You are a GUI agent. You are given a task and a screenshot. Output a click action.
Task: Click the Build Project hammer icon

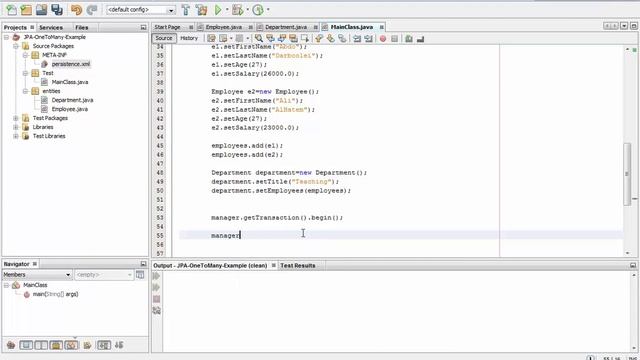[186, 9]
